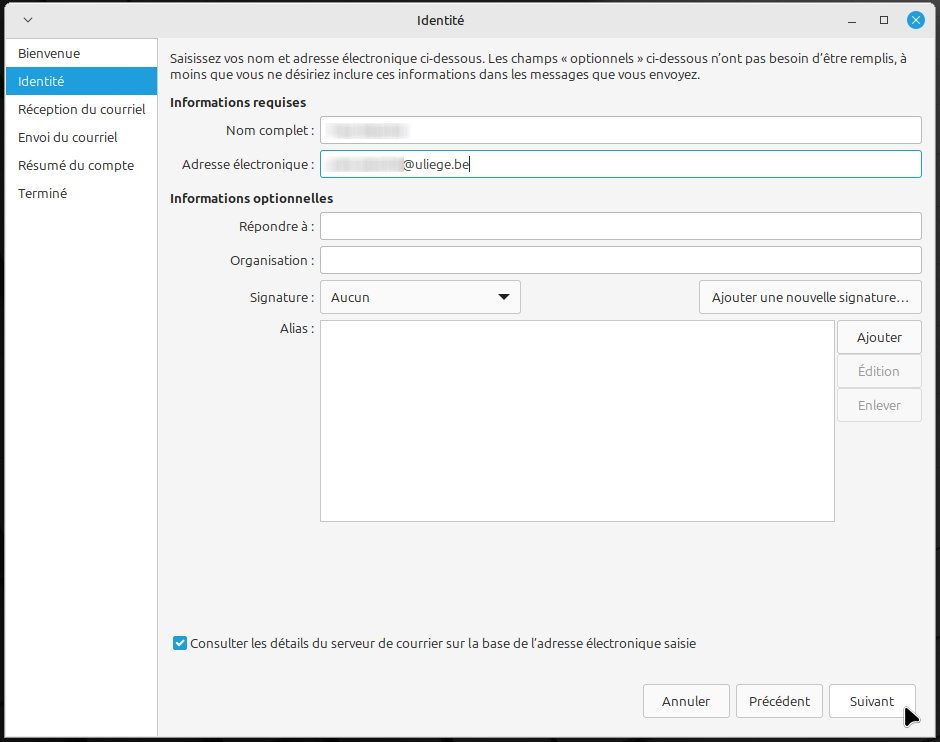940x742 pixels.
Task: Go to Réception du courriel step
Action: click(x=81, y=109)
